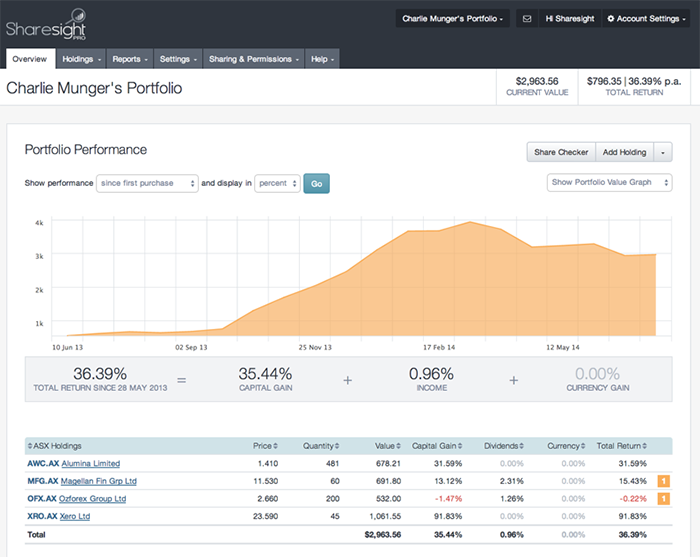
Task: Open Alumina Limited holding link
Action: [x=91, y=464]
